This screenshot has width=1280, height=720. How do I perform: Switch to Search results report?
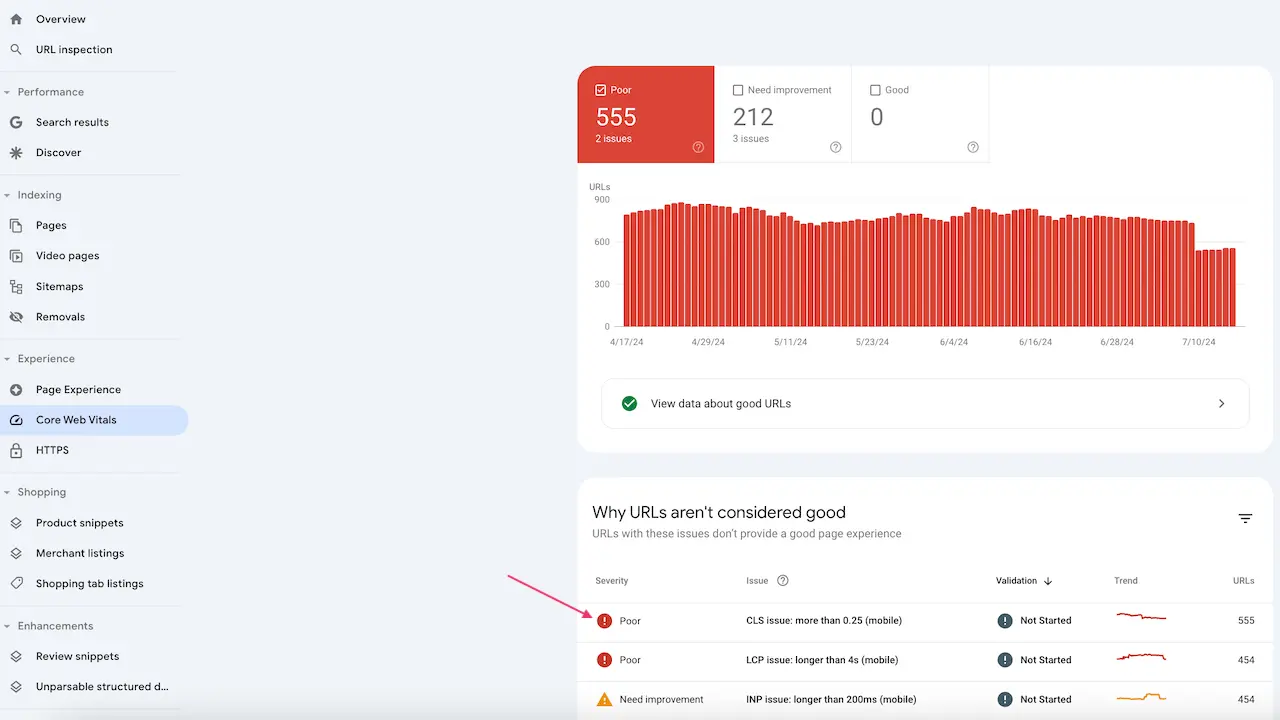tap(72, 122)
